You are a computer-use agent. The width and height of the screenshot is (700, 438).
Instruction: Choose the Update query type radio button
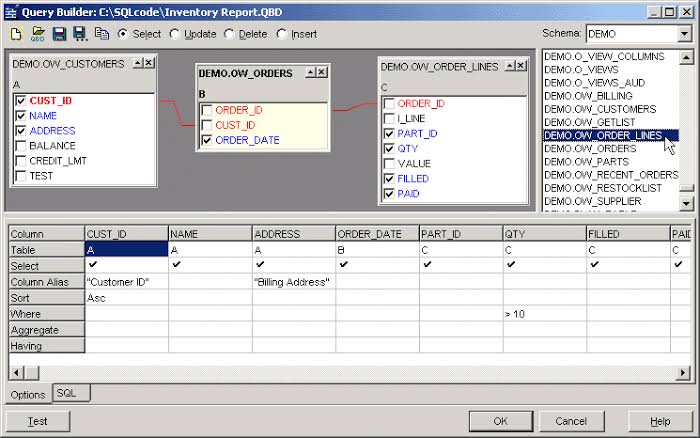click(175, 34)
